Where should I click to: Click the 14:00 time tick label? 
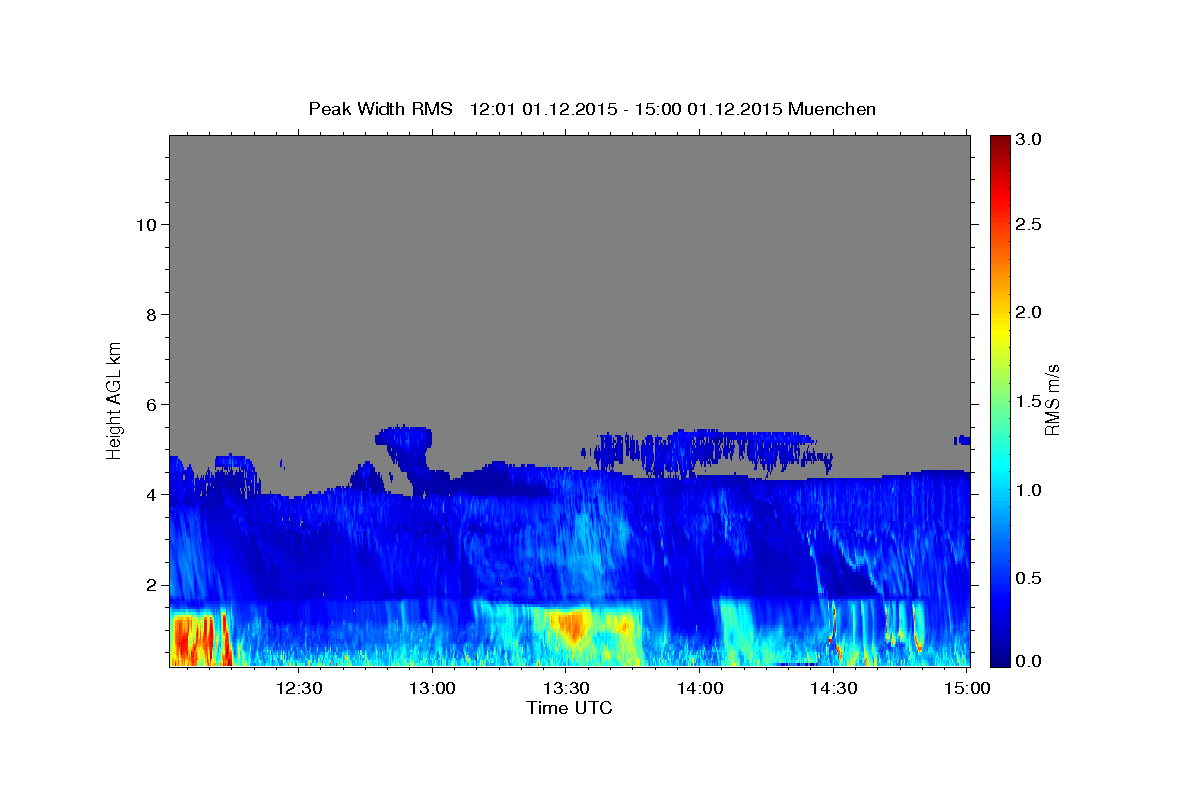pos(700,688)
